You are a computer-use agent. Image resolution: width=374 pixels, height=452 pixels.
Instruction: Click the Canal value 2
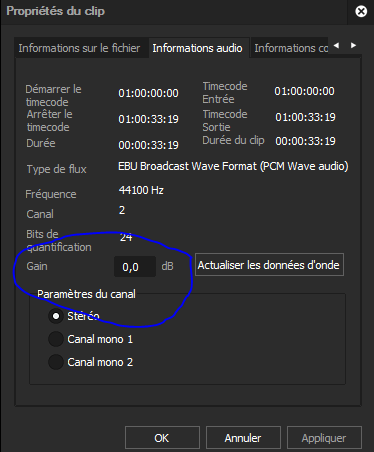click(x=122, y=210)
